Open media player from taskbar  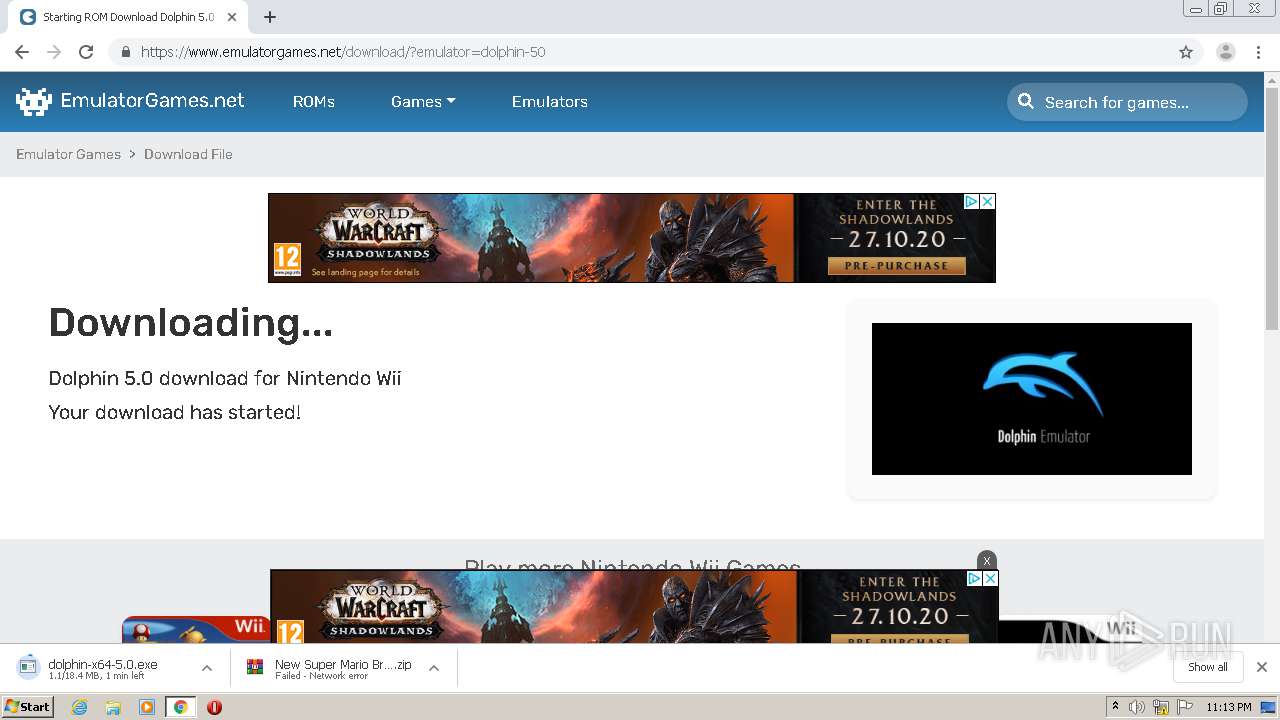pyautogui.click(x=147, y=707)
